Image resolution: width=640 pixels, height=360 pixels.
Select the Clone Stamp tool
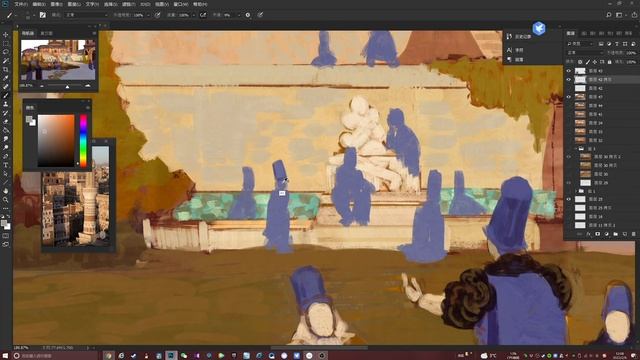click(x=6, y=104)
